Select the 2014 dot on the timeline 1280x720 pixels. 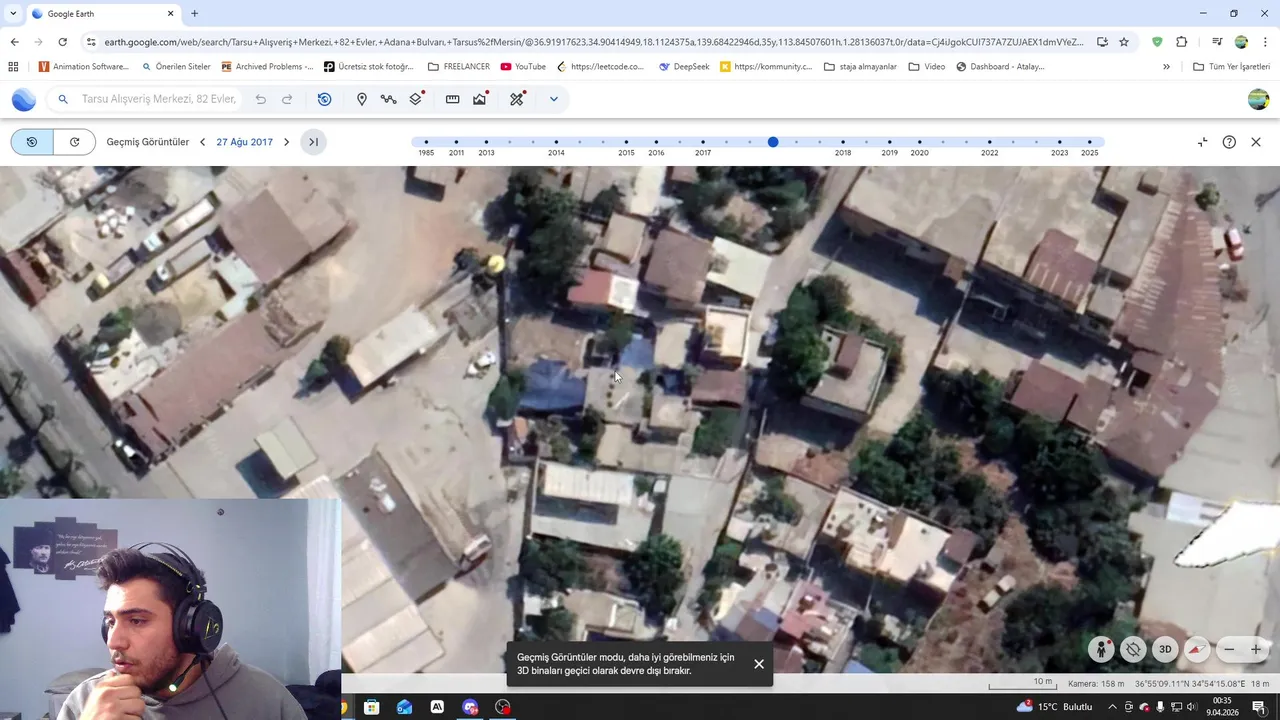556,142
